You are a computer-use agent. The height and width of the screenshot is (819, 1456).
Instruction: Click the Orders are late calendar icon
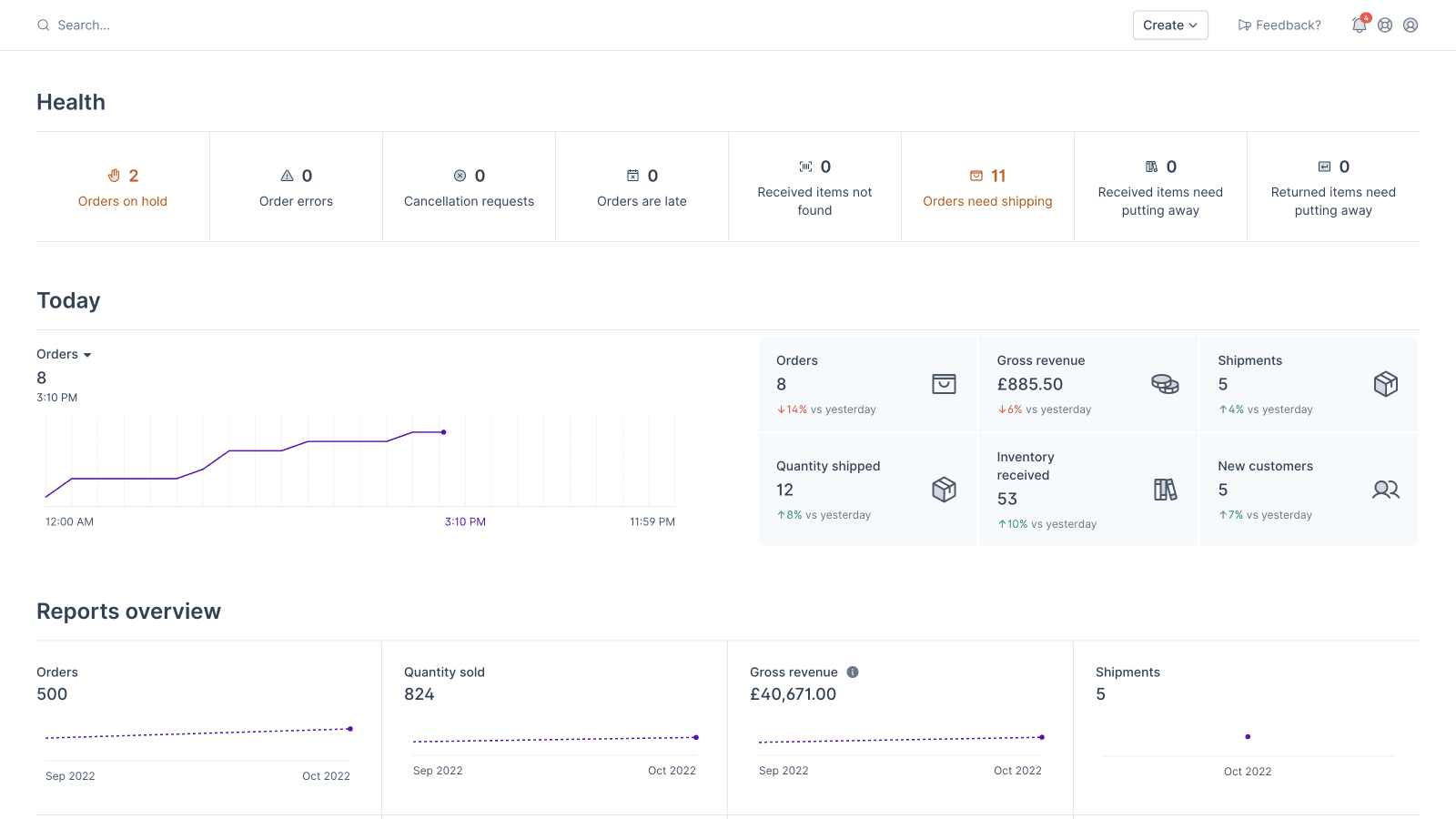632,176
